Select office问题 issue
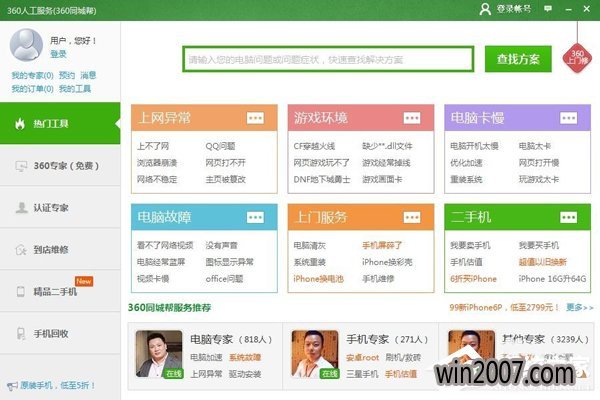600x400 pixels. 224,279
